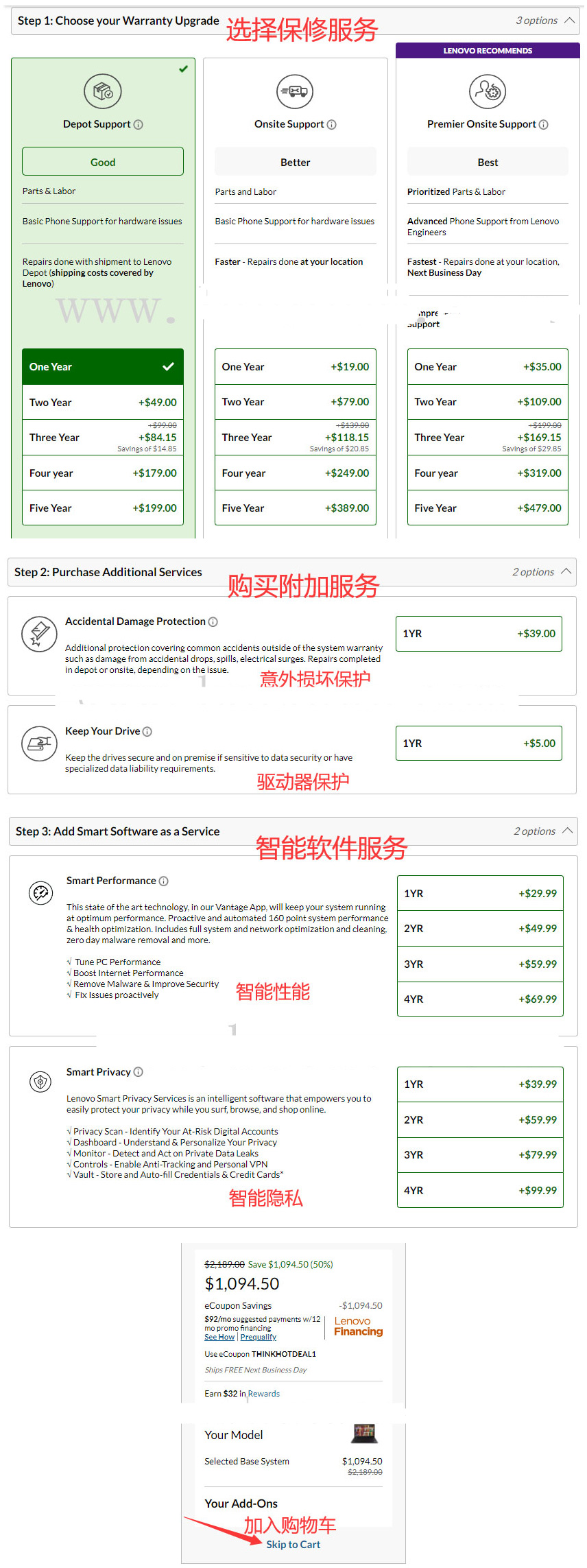Add Smart Performance 1YR +$29.99

[480, 893]
